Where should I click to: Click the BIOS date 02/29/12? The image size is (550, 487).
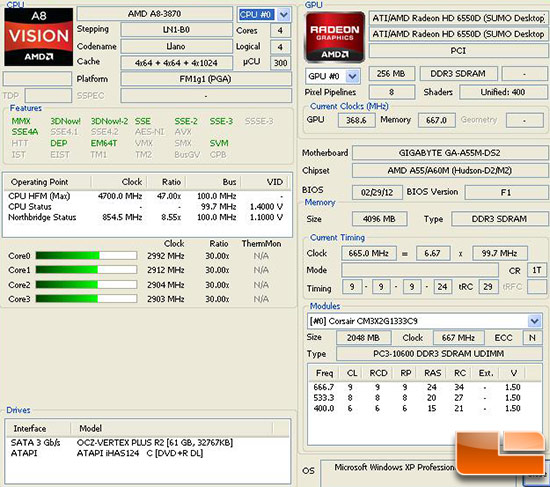(377, 192)
